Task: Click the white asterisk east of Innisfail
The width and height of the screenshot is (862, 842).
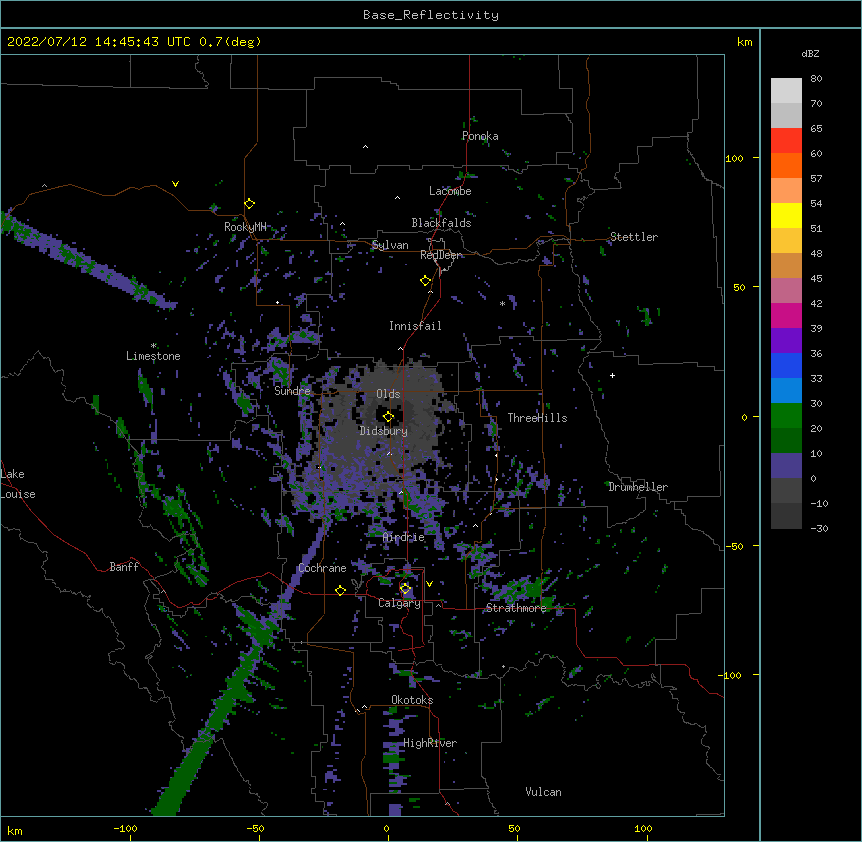Action: click(x=502, y=304)
